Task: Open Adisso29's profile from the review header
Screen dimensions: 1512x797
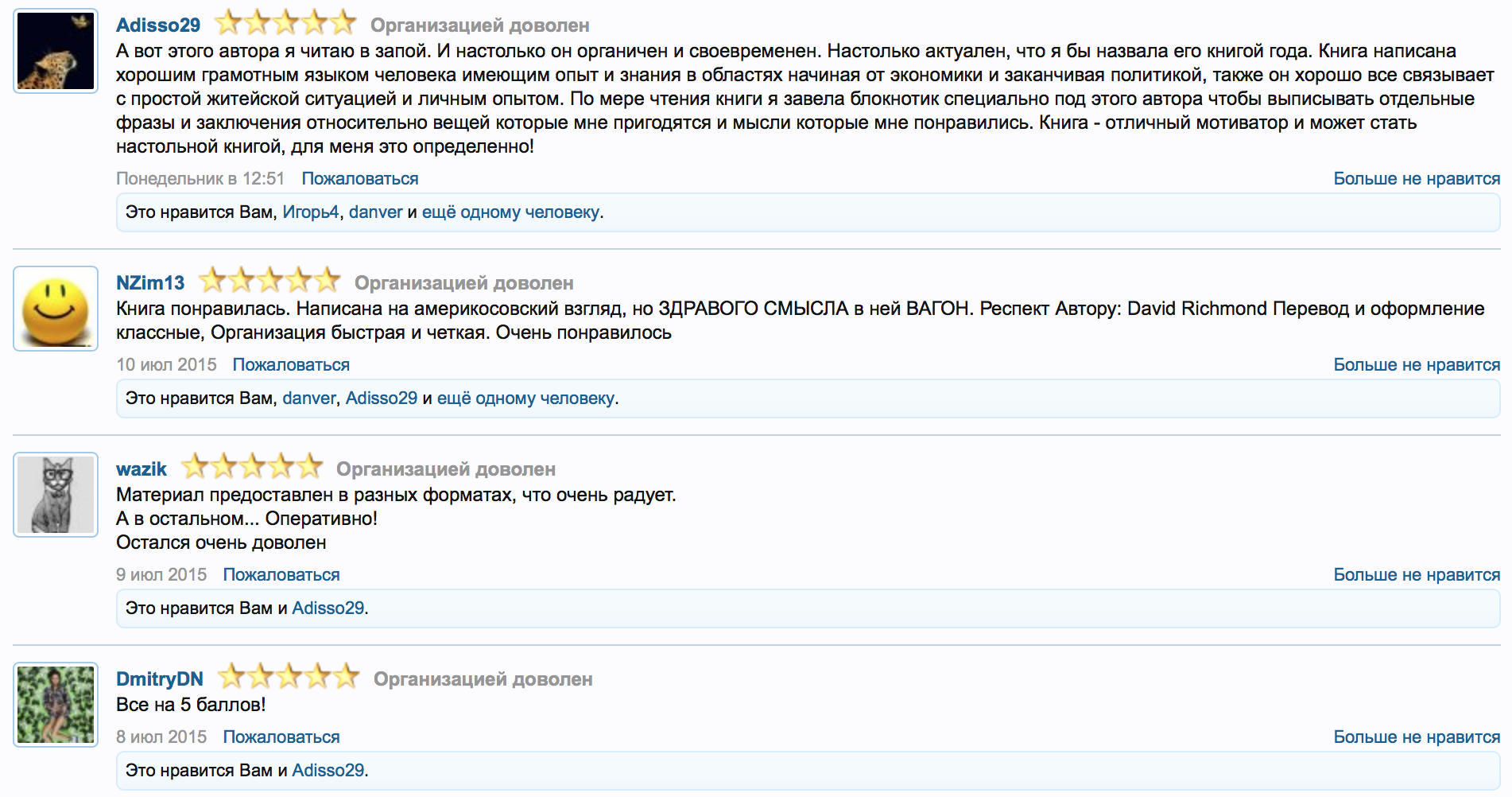Action: 158,23
